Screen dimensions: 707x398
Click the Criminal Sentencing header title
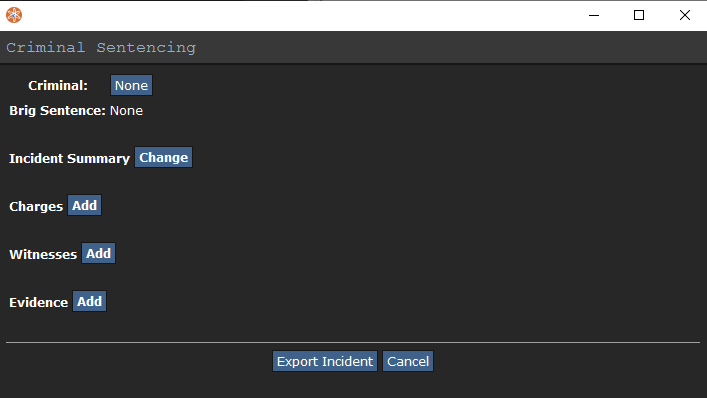click(x=101, y=47)
